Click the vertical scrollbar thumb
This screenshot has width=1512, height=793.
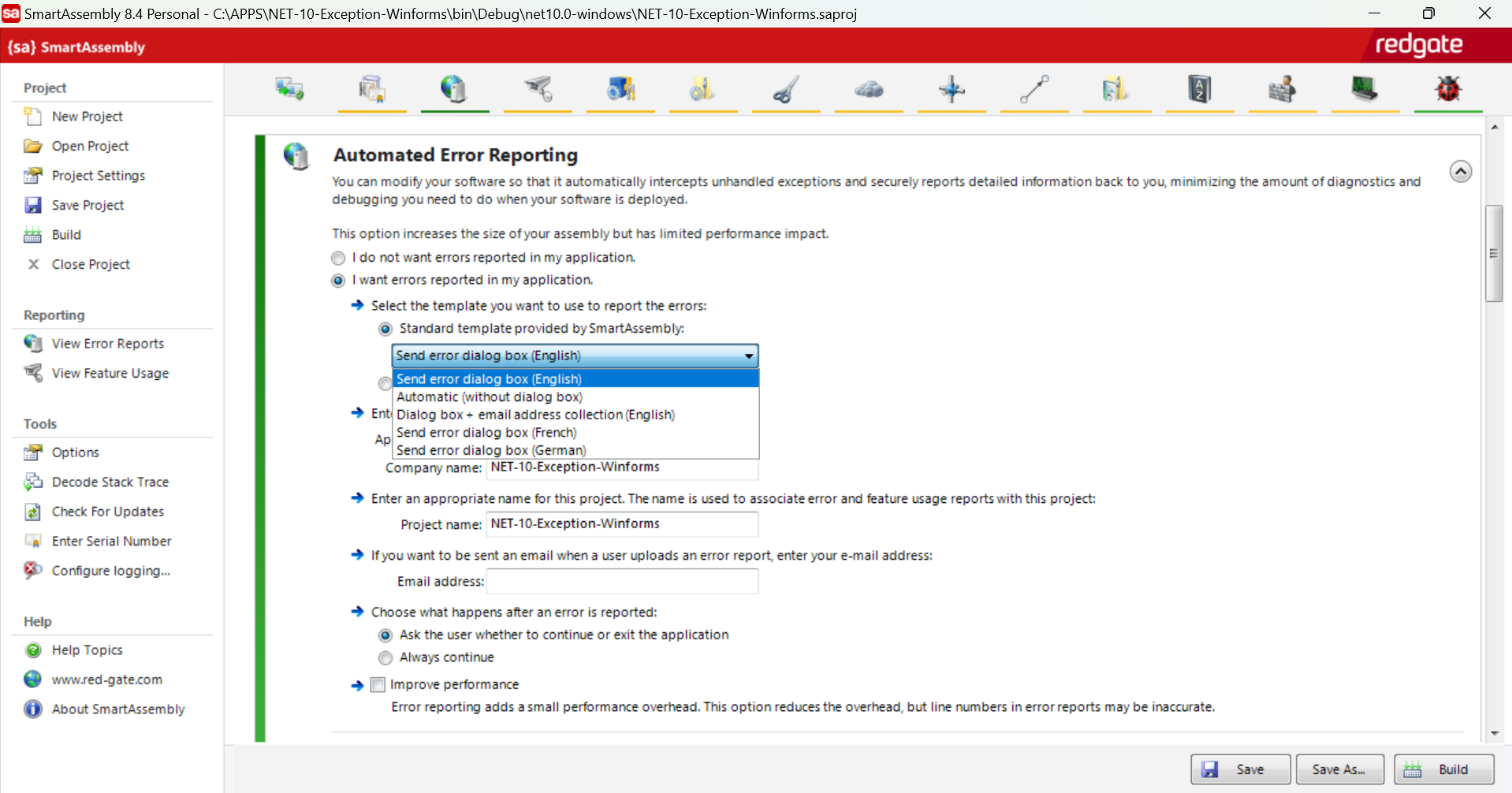pos(1494,254)
